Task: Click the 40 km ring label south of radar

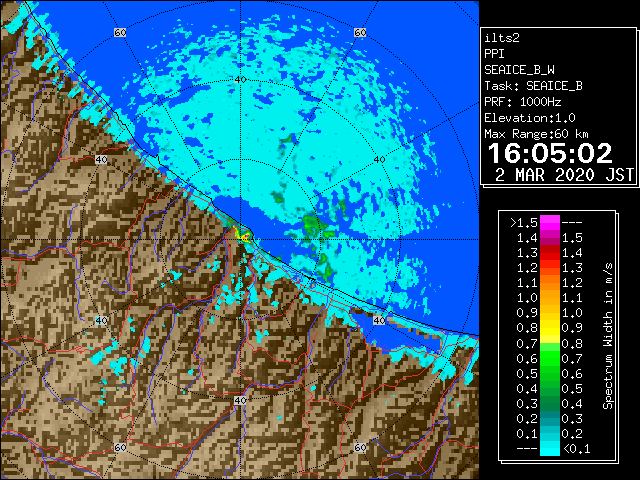Action: [240, 400]
